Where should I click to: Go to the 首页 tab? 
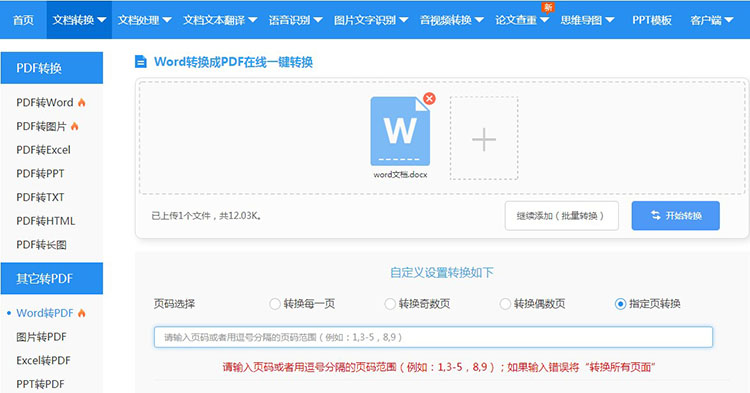pos(23,20)
